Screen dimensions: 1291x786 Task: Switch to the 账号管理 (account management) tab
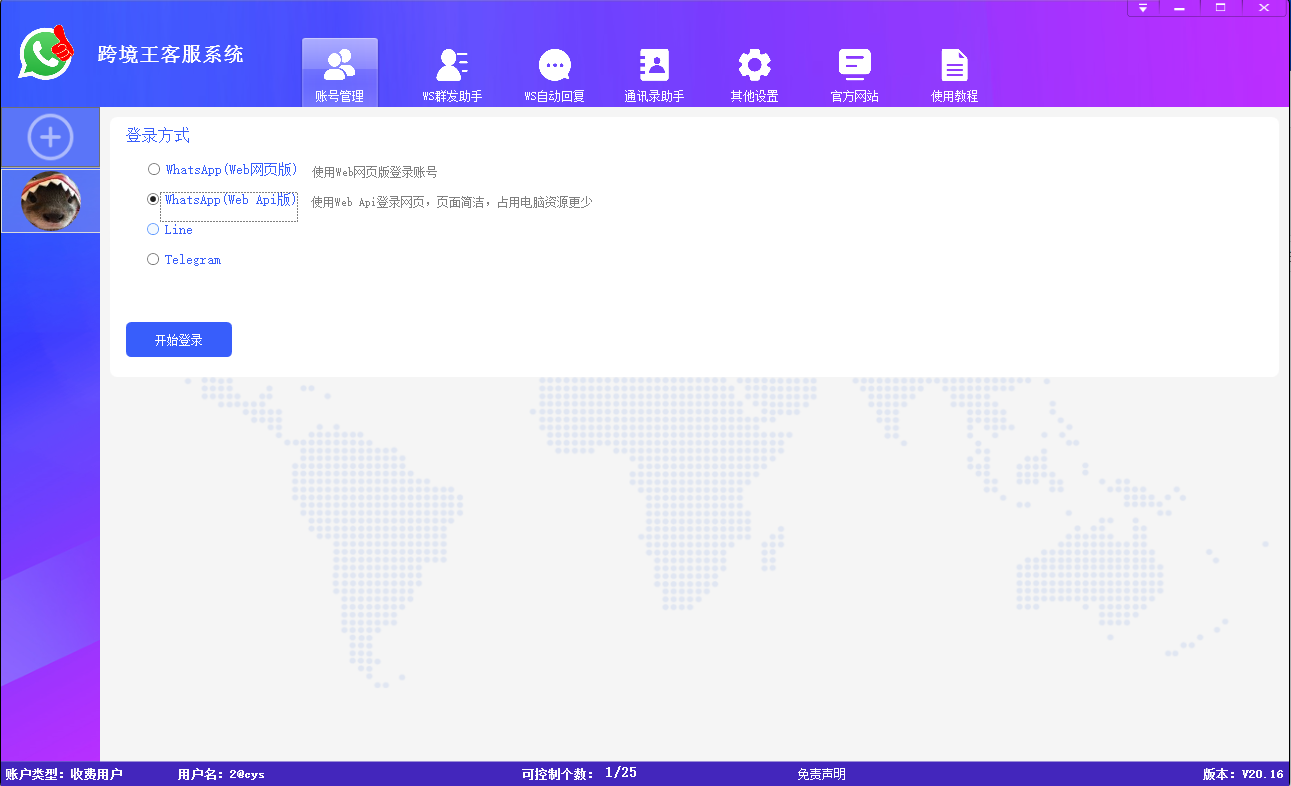[x=340, y=70]
